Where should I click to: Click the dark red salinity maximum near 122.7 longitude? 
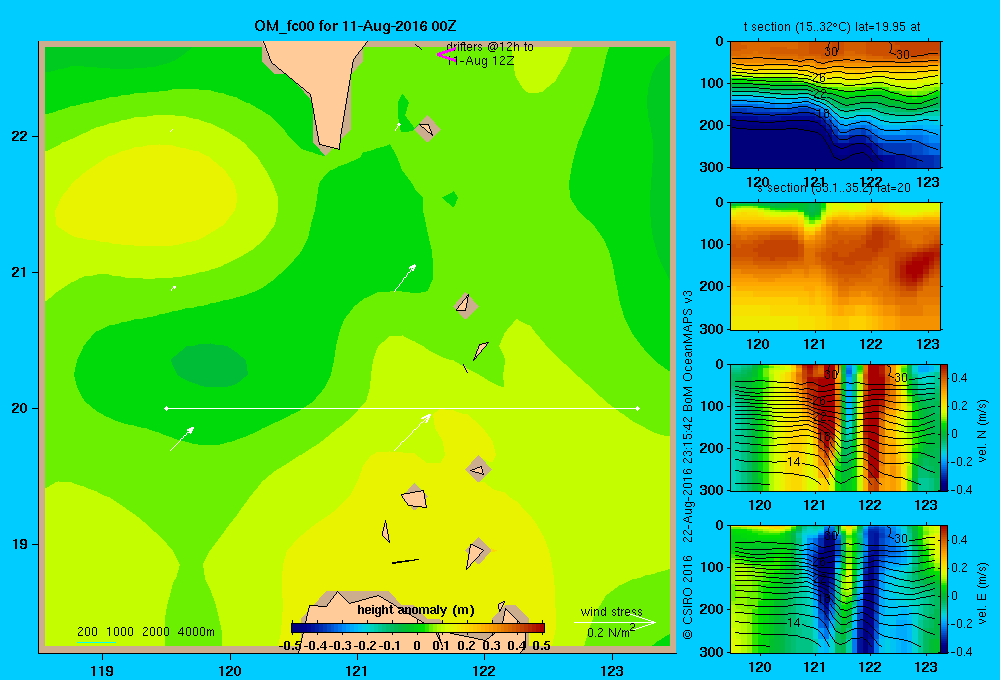point(916,269)
